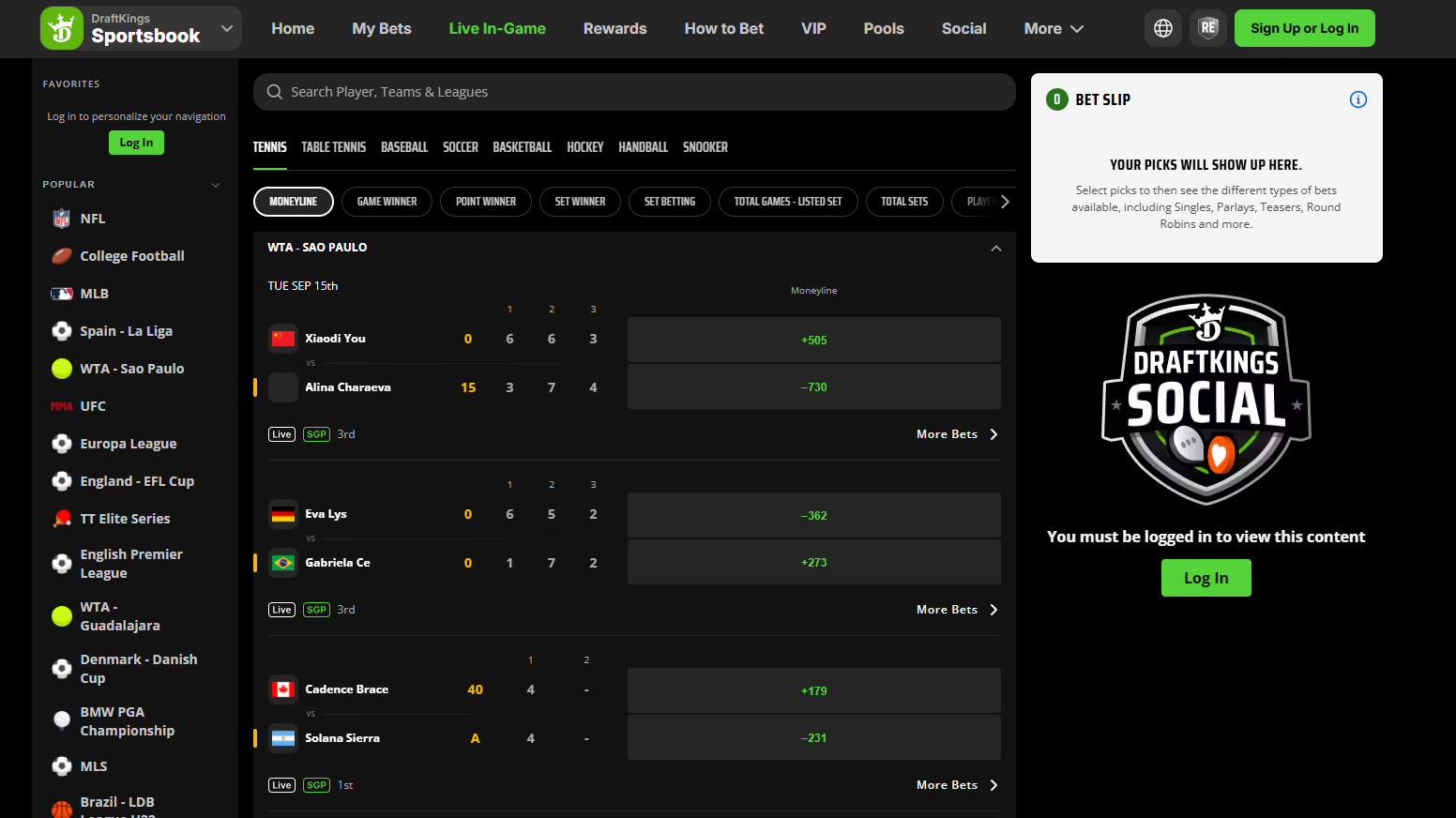This screenshot has height=818, width=1456.
Task: Click the Argentina flag beside Solana Sierra
Action: [283, 738]
